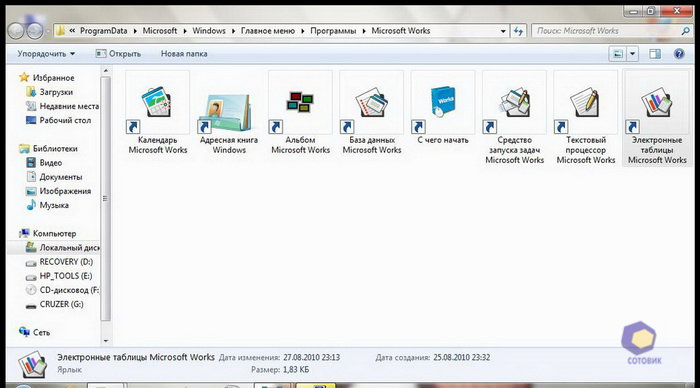Select the С чего начать shortcut
Image resolution: width=700 pixels, height=388 pixels.
443,108
